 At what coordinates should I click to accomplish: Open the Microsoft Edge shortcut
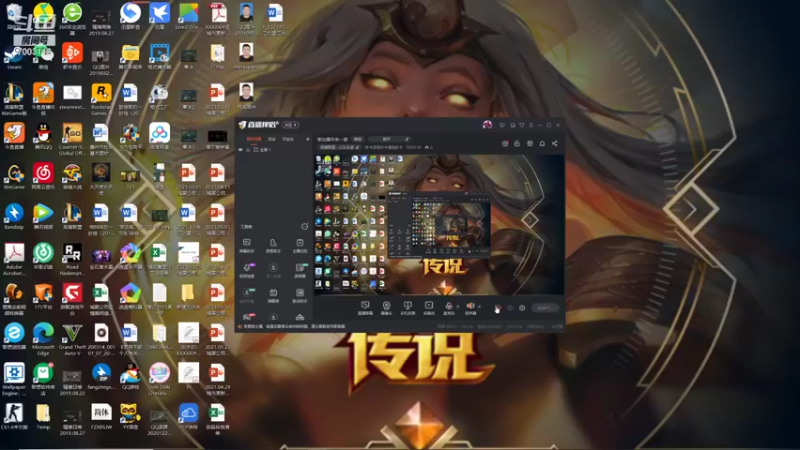pyautogui.click(x=43, y=339)
